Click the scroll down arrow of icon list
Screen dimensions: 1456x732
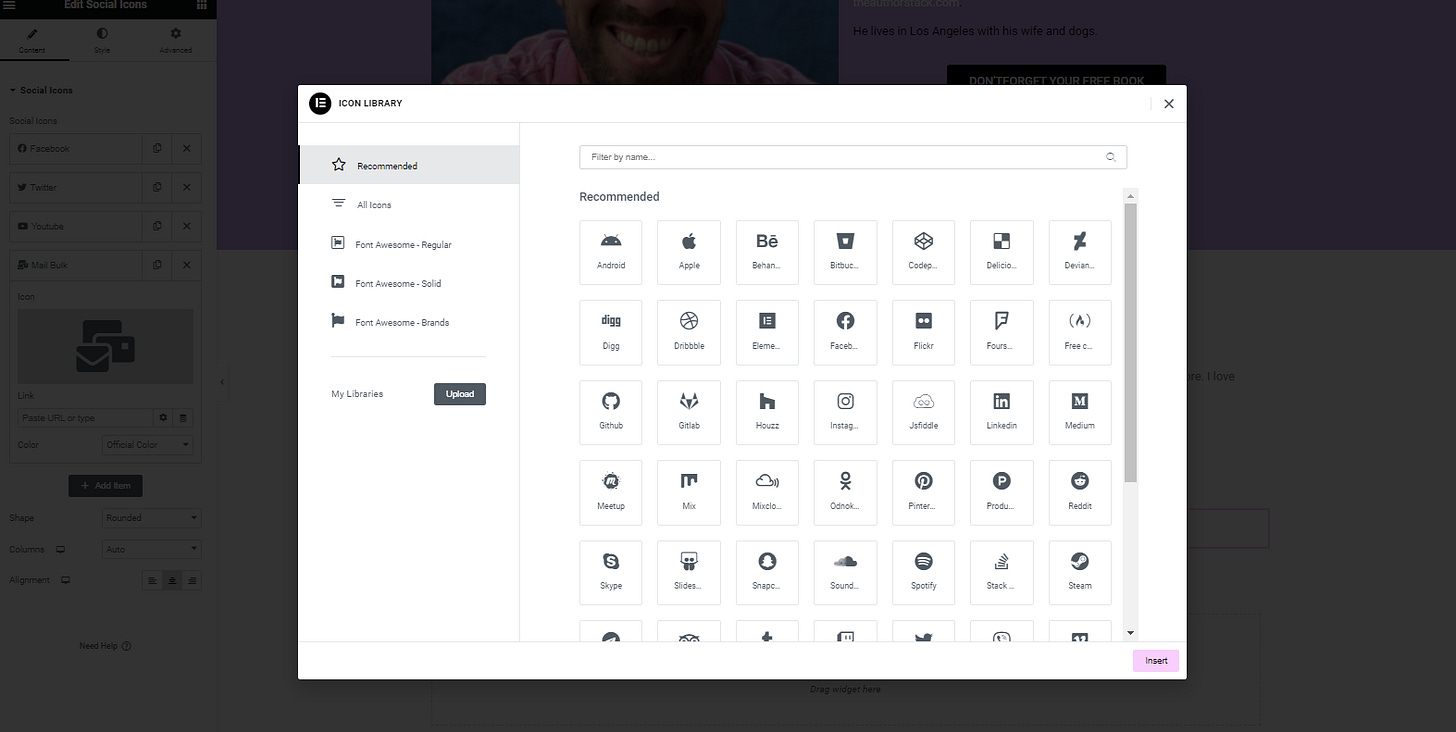(1131, 633)
